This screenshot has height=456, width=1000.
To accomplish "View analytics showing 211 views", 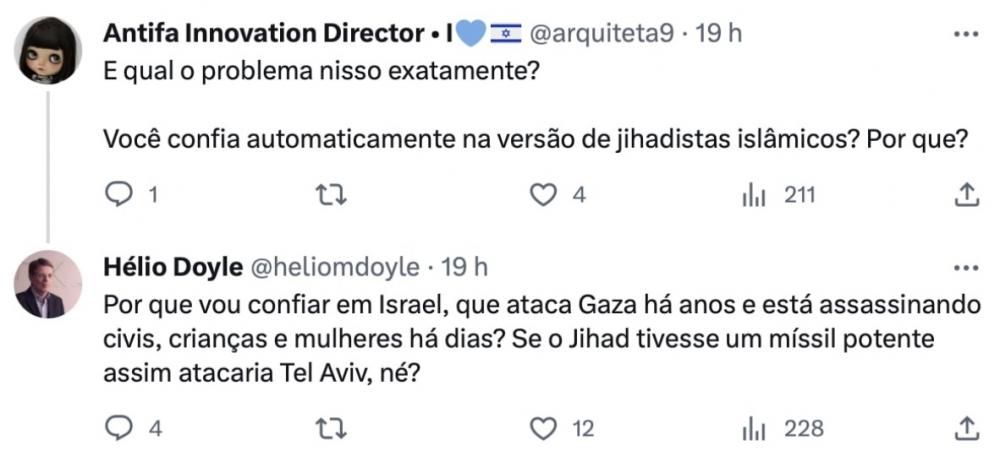I will point(753,196).
